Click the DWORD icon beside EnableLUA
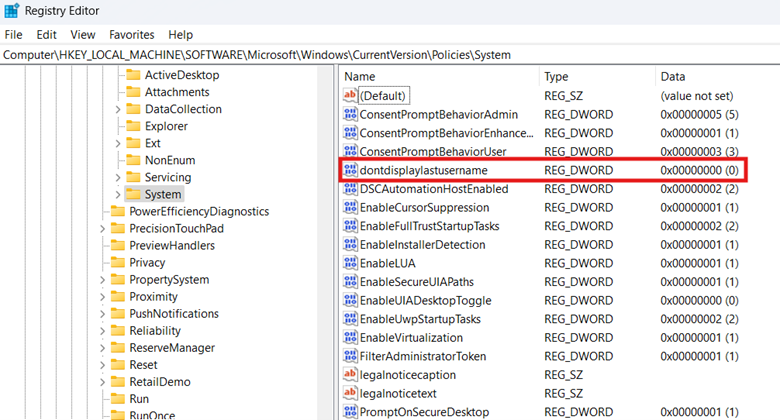780x420 pixels. tap(350, 263)
